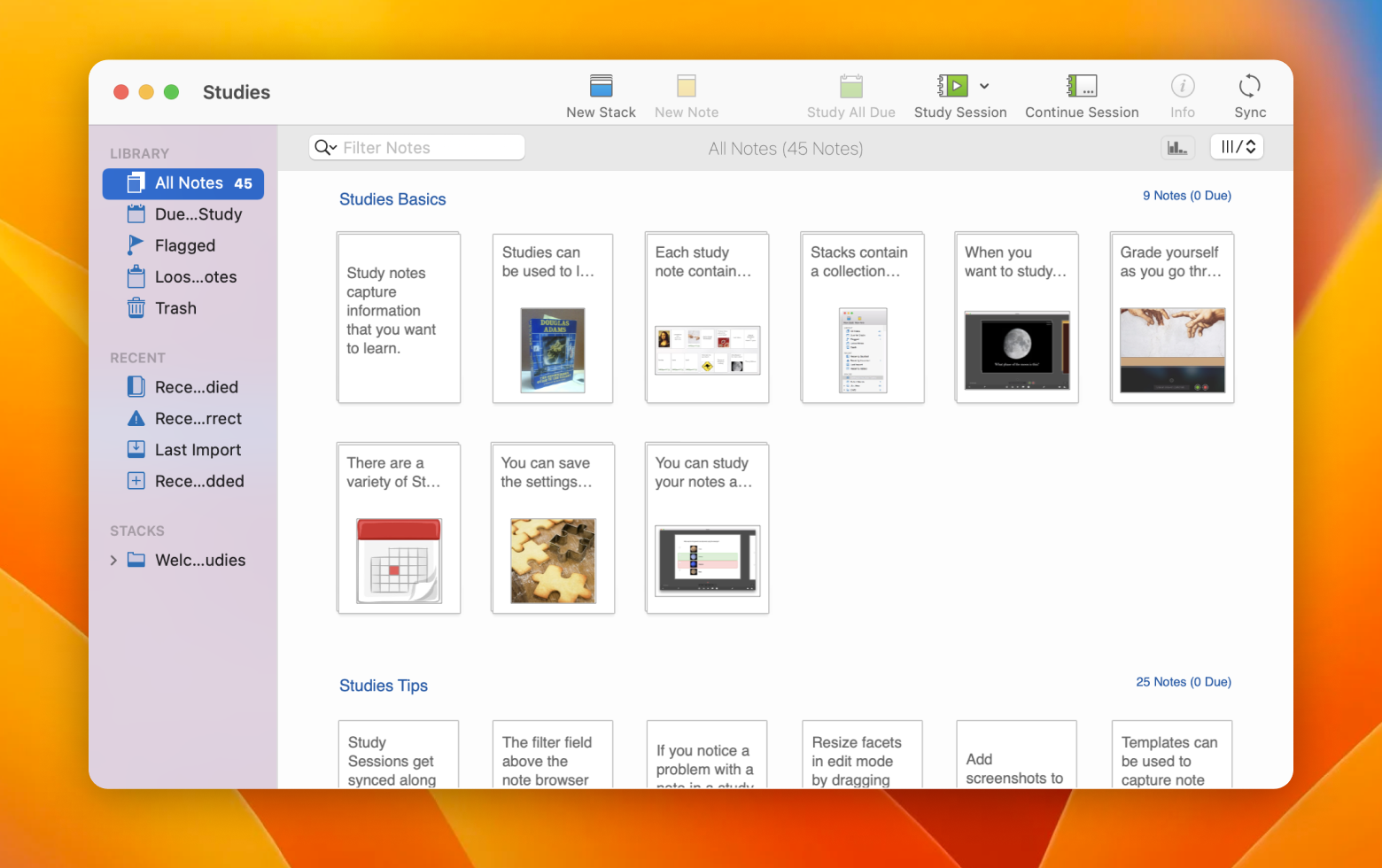Open the note starting with Study notes capture

pos(398,317)
